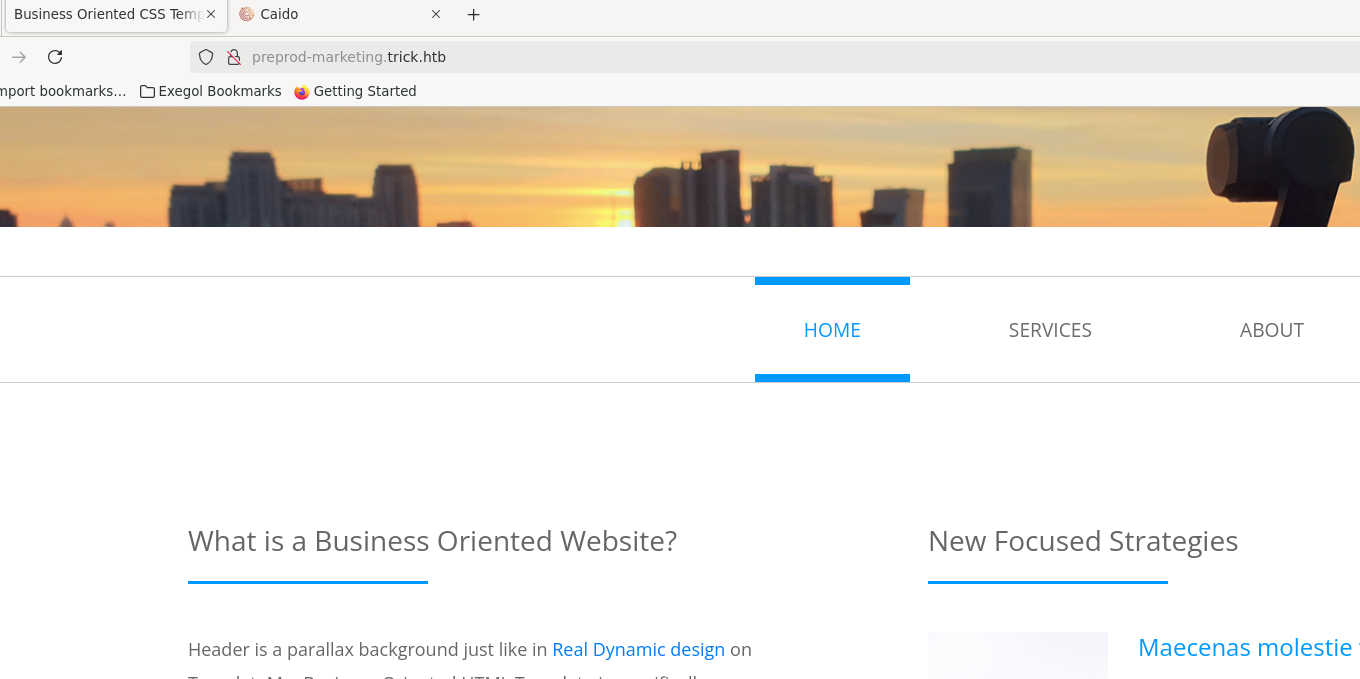Click the forward navigation arrow

pos(19,57)
